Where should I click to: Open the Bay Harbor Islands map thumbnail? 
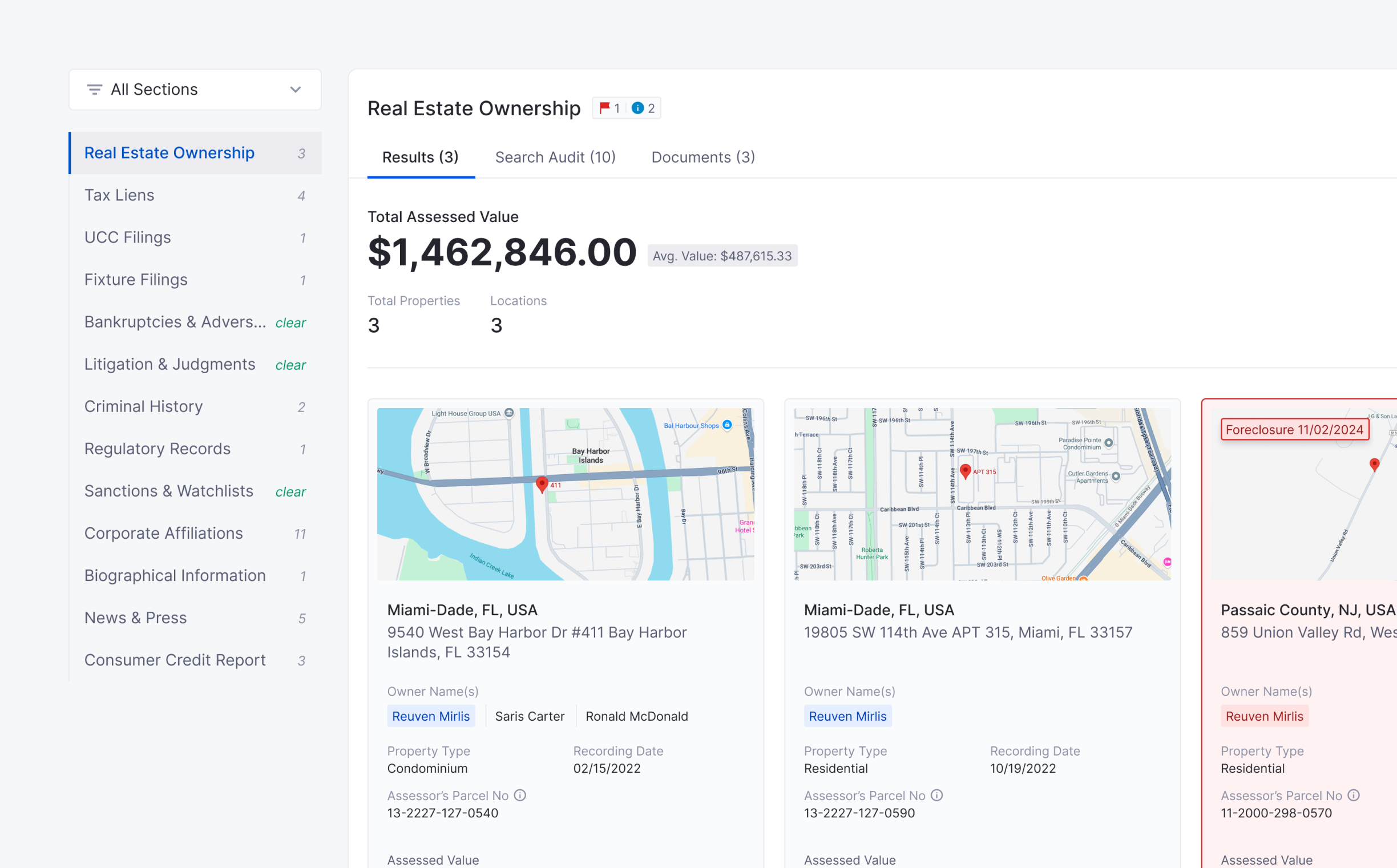(x=566, y=494)
